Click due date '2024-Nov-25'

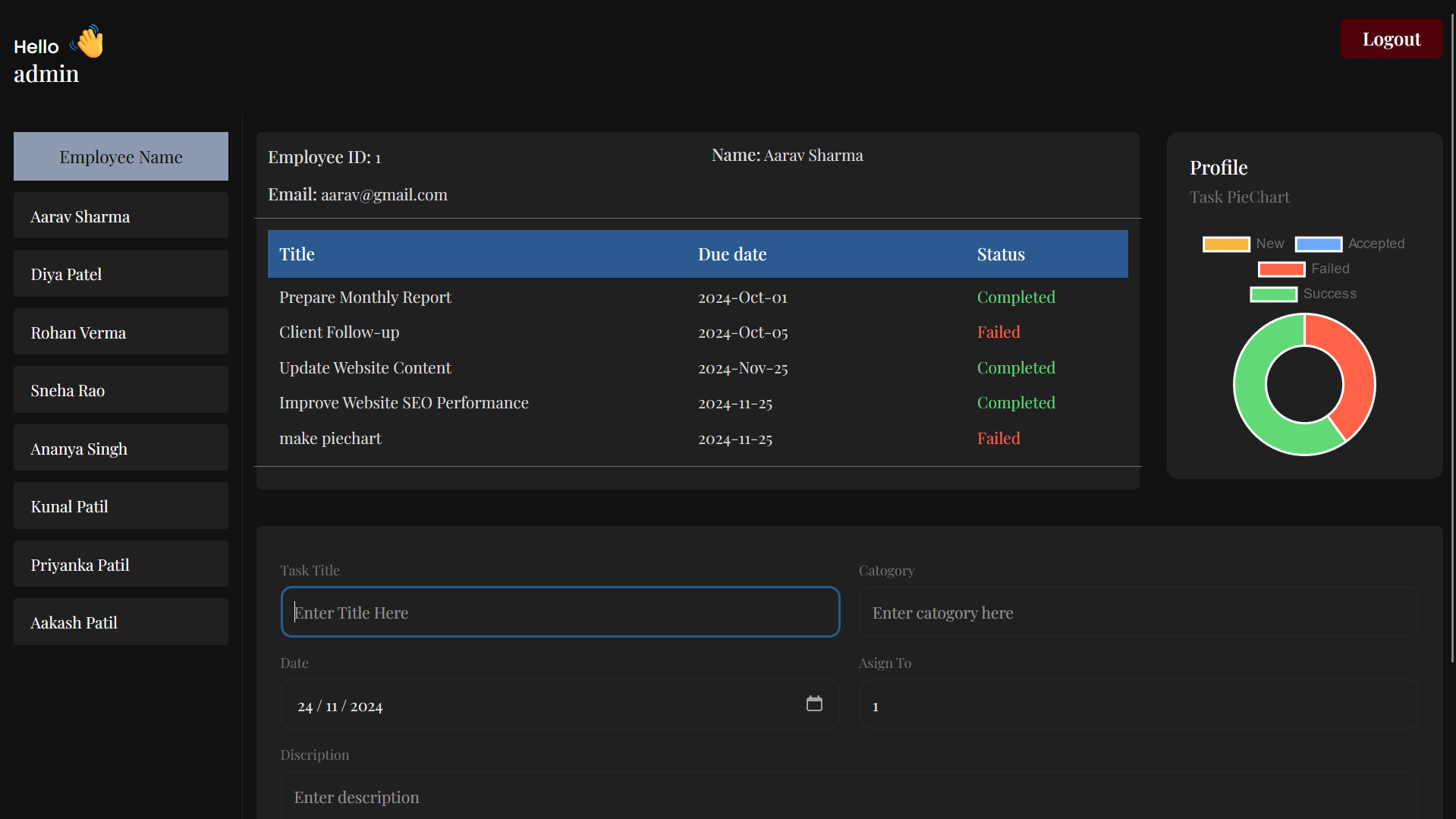click(743, 368)
